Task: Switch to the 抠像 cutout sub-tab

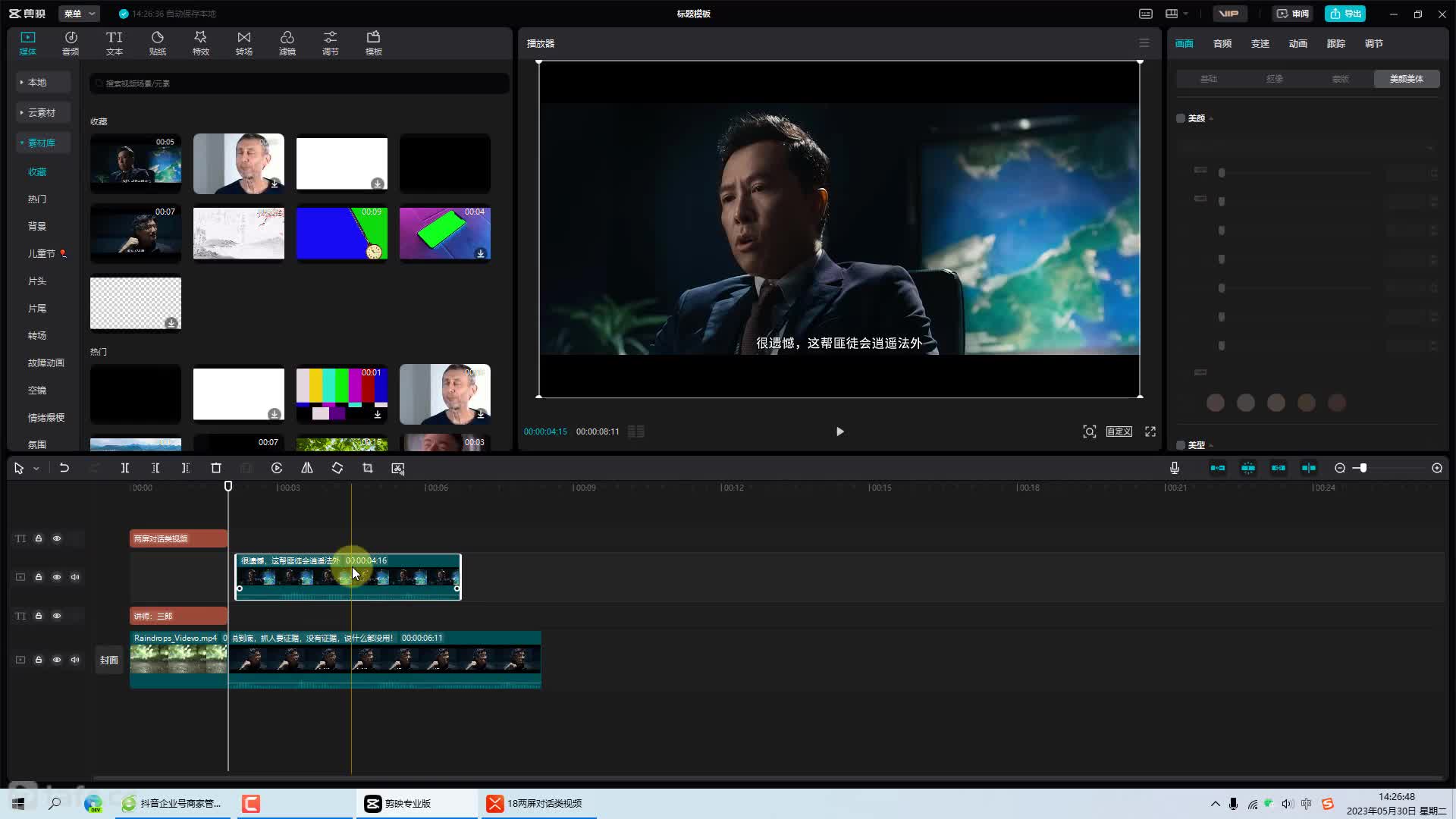Action: point(1275,79)
